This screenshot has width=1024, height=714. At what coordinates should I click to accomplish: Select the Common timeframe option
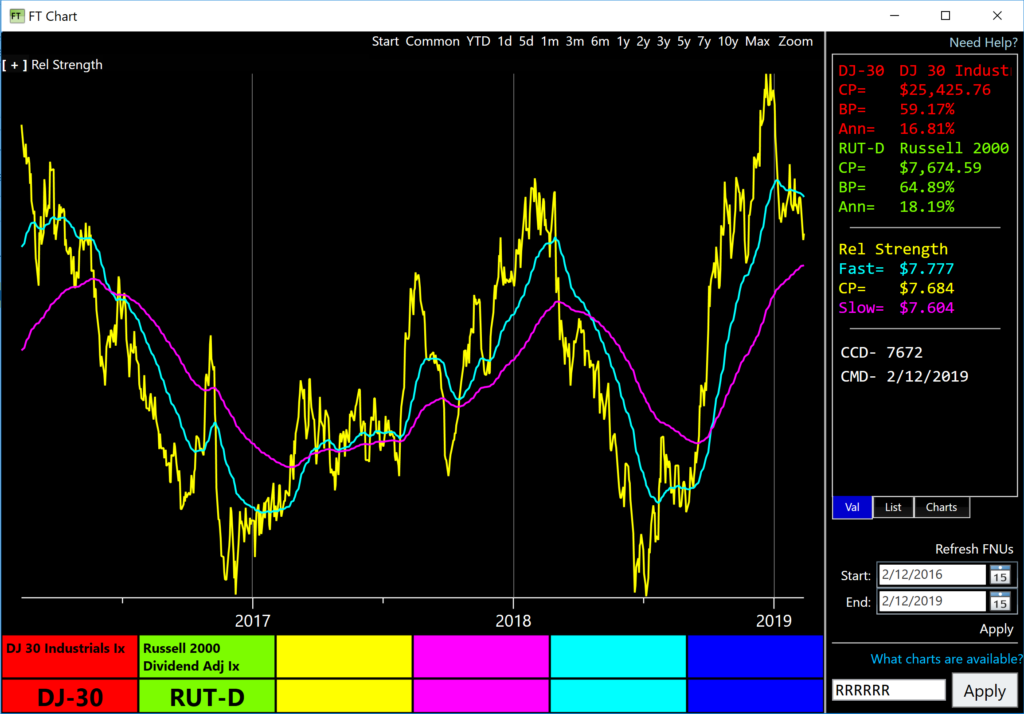(x=429, y=41)
